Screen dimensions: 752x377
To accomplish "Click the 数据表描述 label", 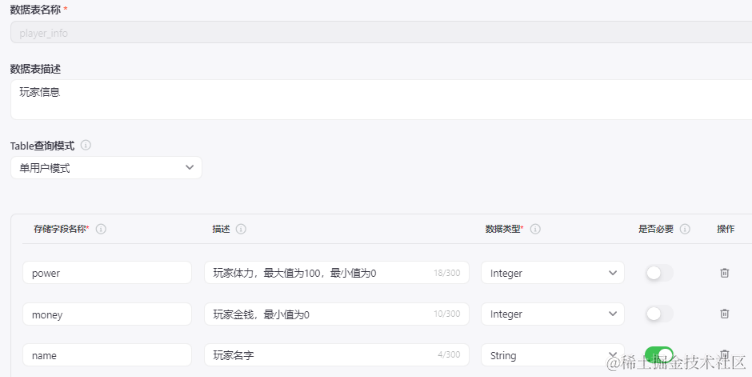I will coord(35,69).
